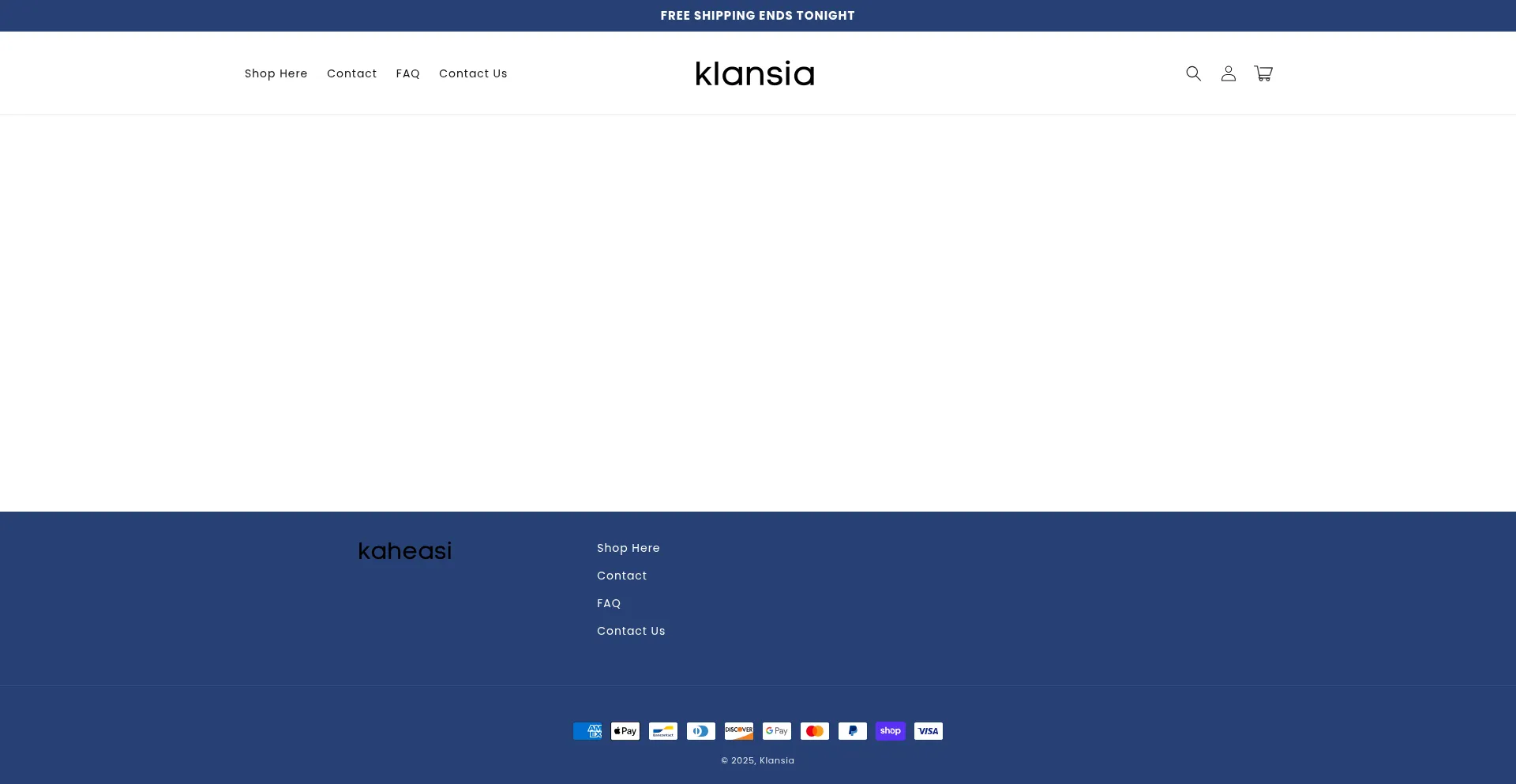
Task: Click the Apple Pay payment icon
Action: click(x=625, y=731)
